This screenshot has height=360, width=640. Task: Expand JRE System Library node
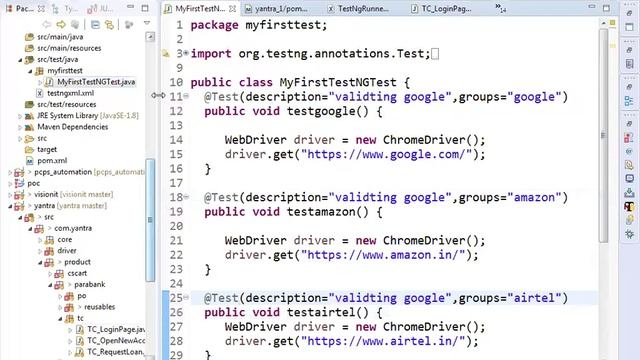pyautogui.click(x=20, y=116)
